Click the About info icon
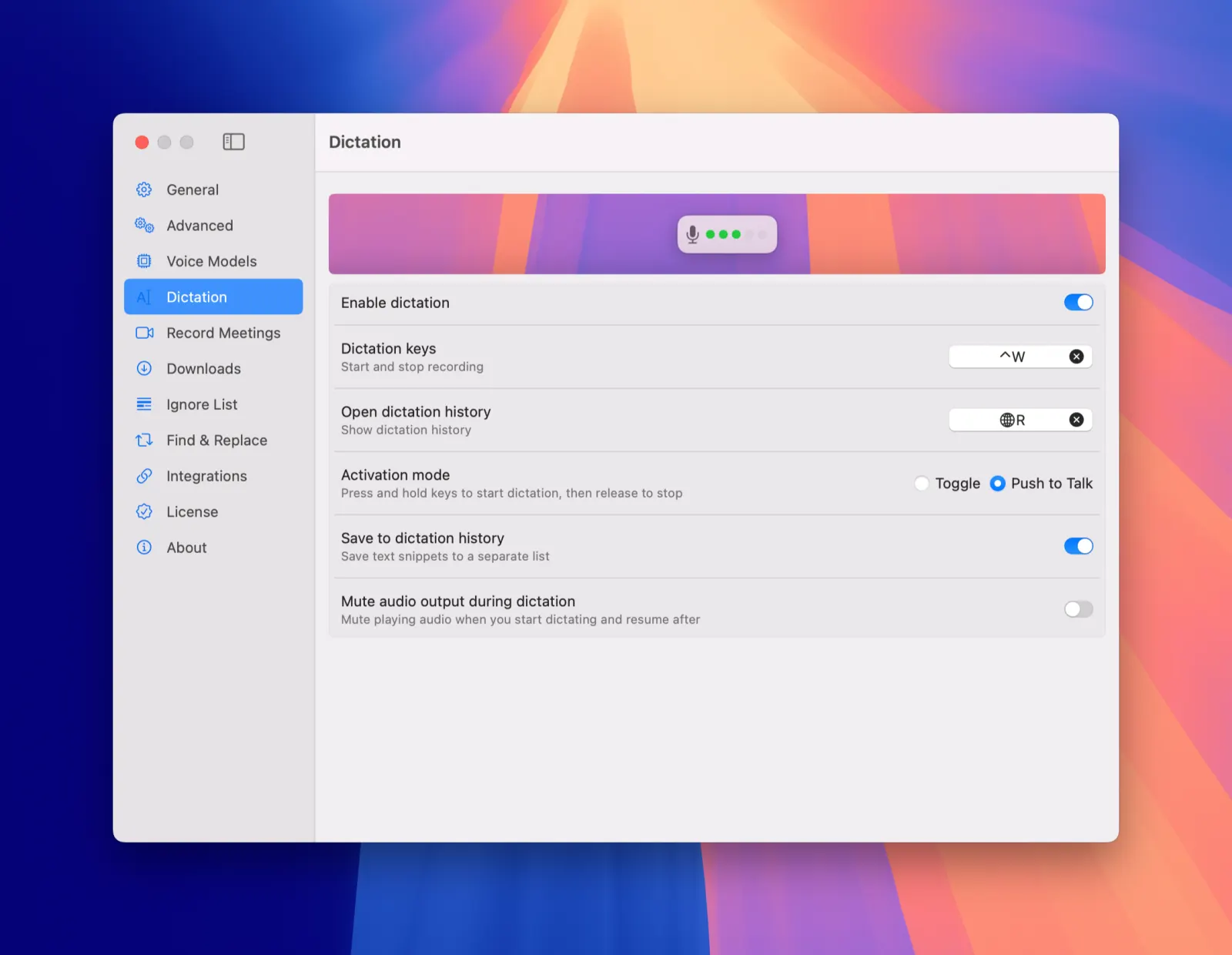Screen dimensions: 1232x955 click(144, 548)
